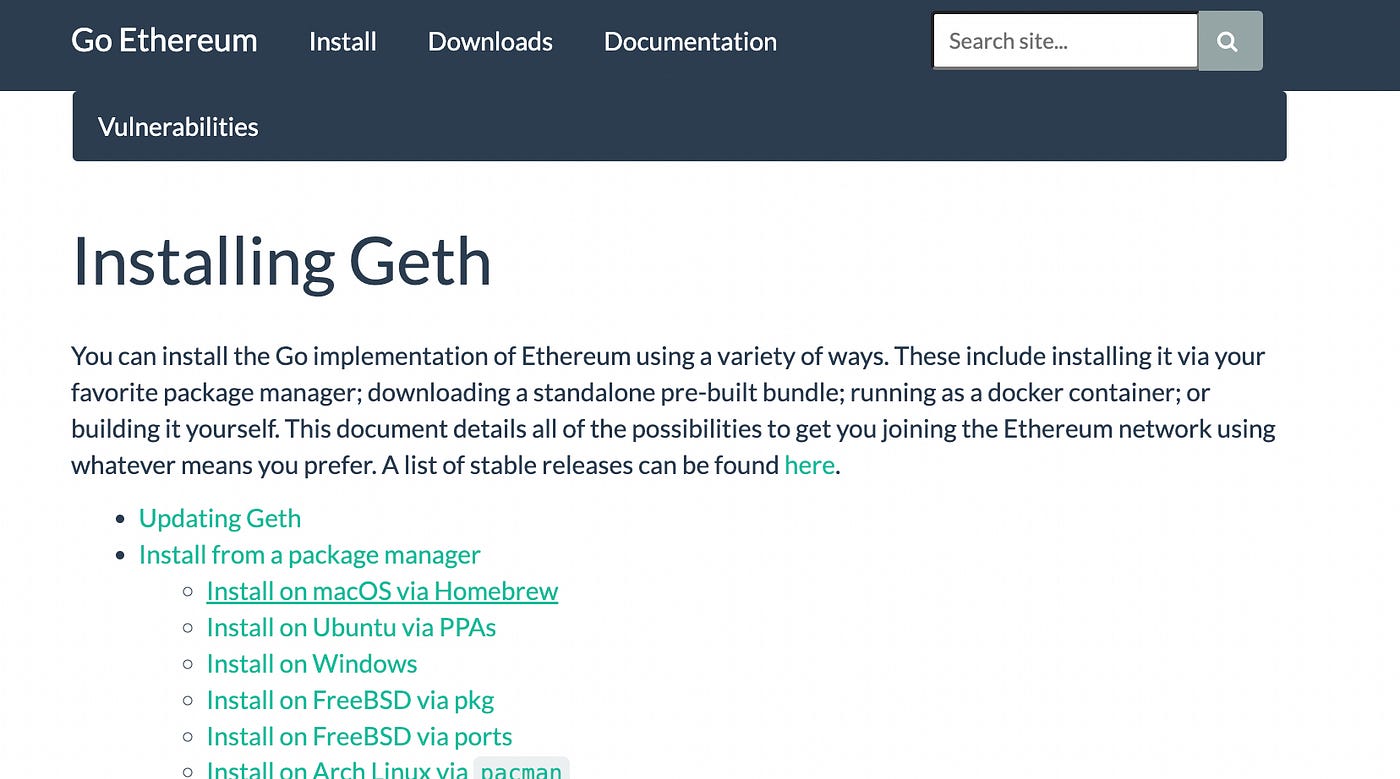The image size is (1400, 779).
Task: Open the Install menu item
Action: point(343,42)
